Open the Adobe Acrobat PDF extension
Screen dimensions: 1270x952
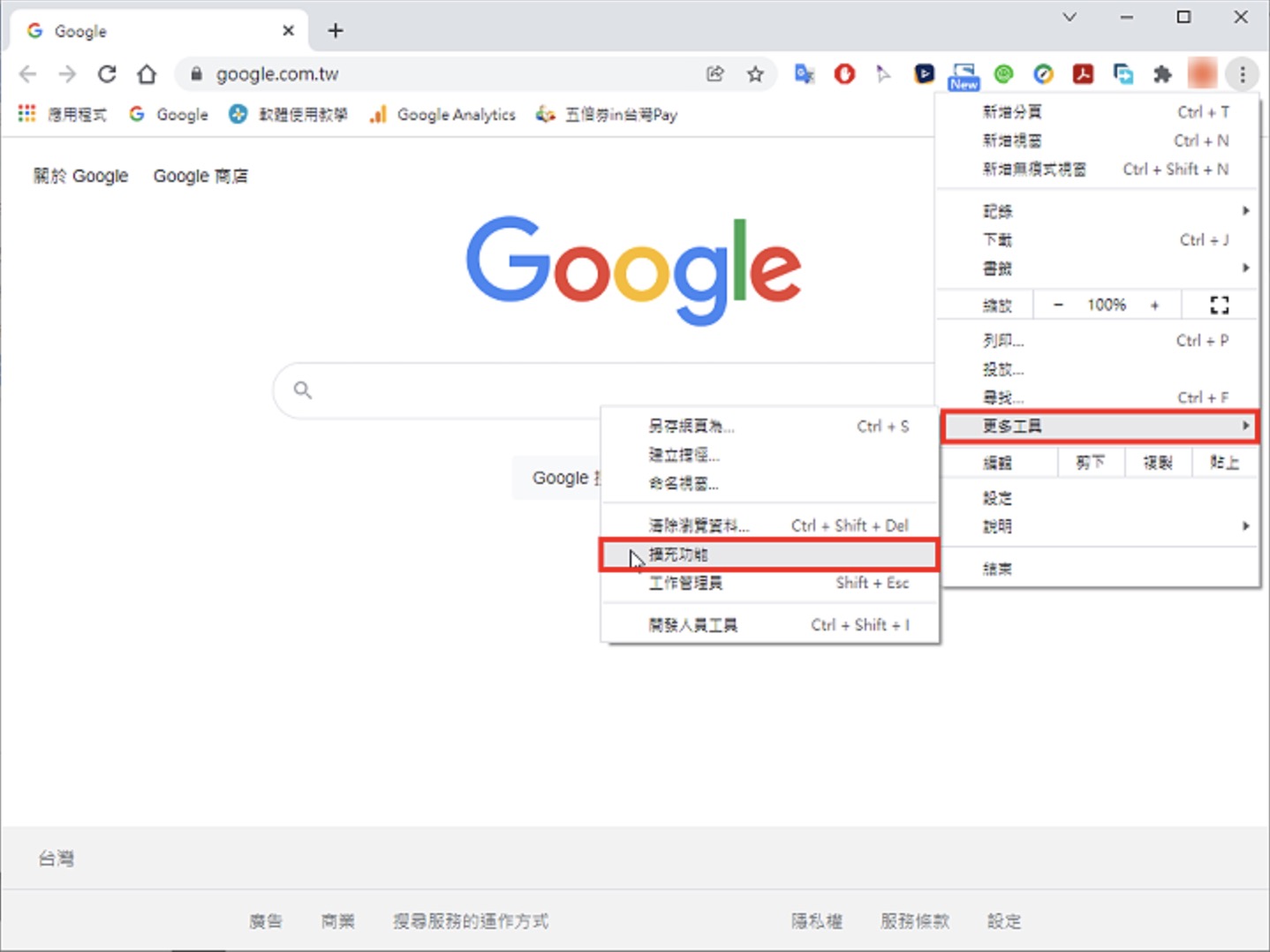click(x=1084, y=74)
